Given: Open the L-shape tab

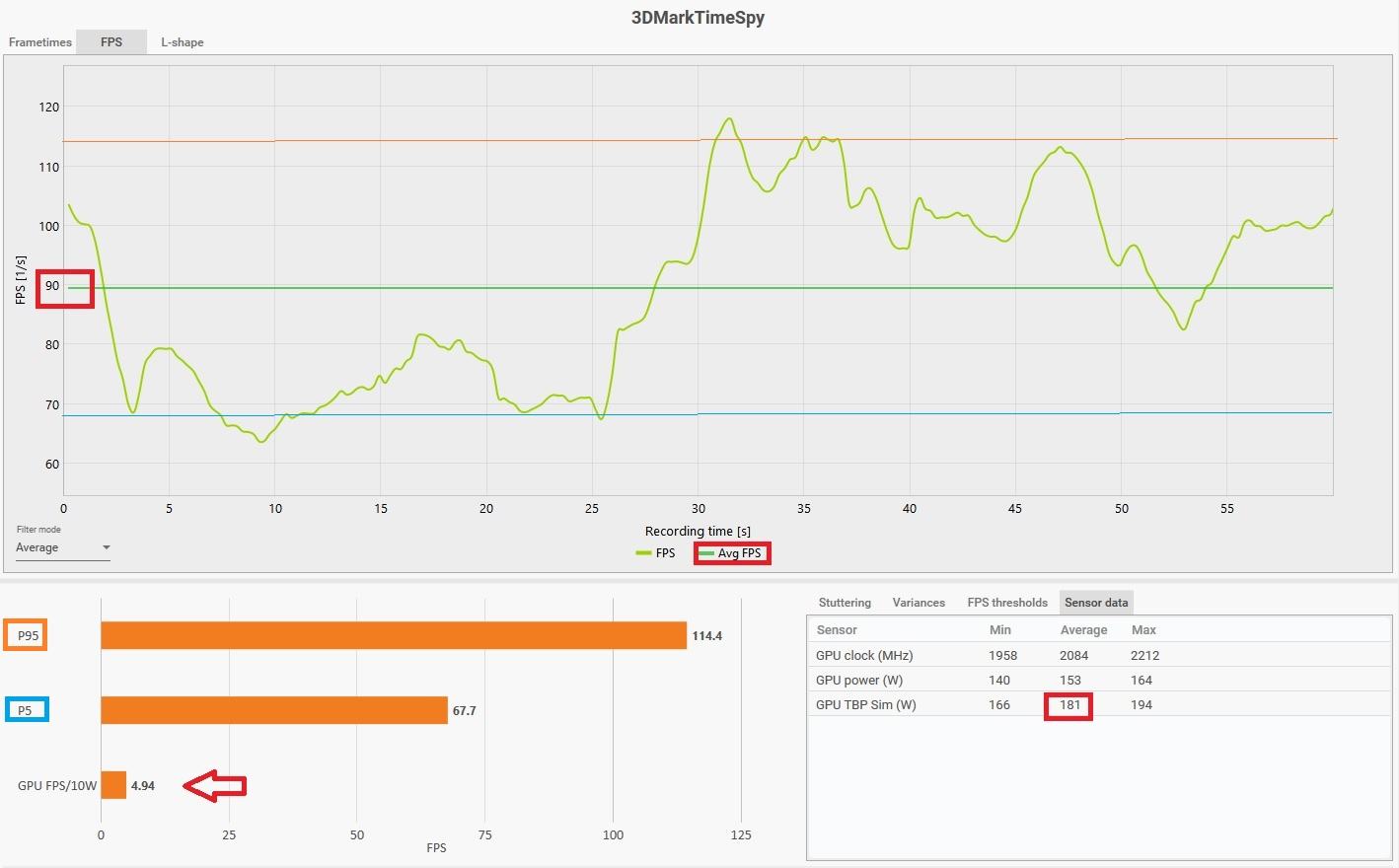Looking at the screenshot, I should point(183,42).
